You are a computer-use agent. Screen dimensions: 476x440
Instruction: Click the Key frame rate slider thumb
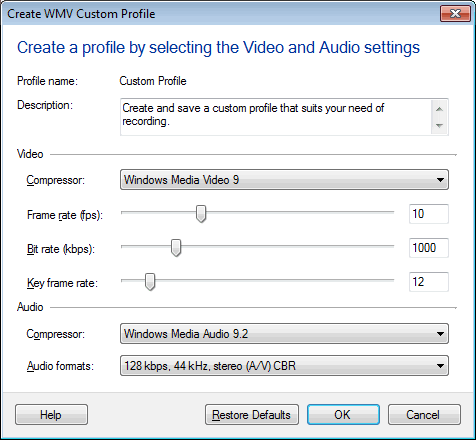click(150, 282)
